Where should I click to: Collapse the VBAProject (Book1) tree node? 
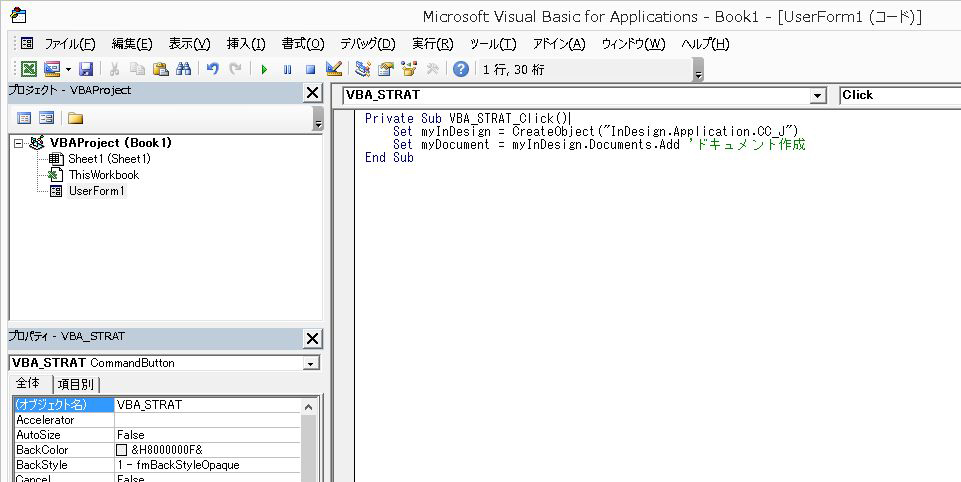coord(19,143)
